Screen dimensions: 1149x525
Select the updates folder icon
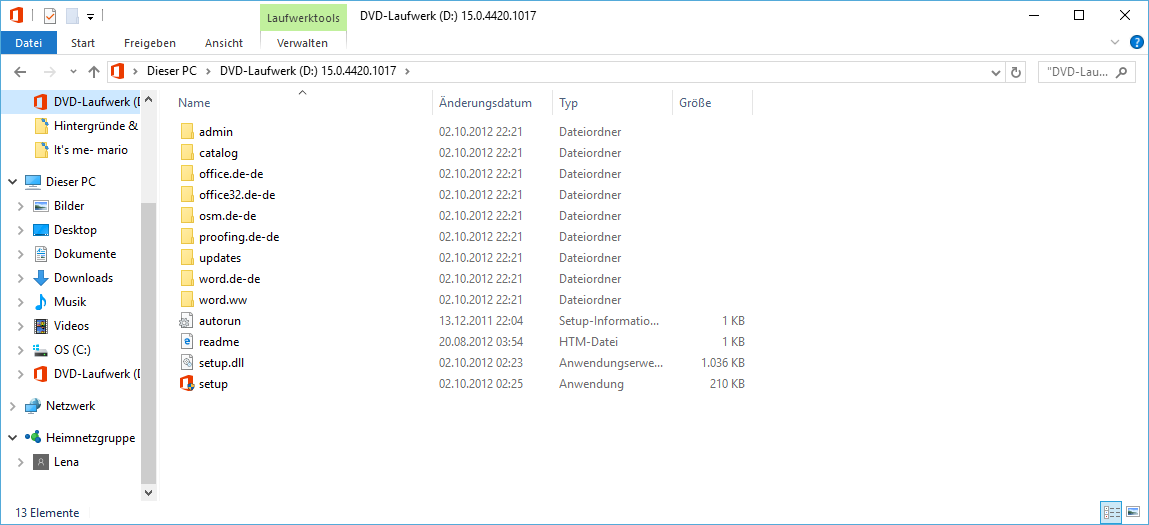point(186,258)
